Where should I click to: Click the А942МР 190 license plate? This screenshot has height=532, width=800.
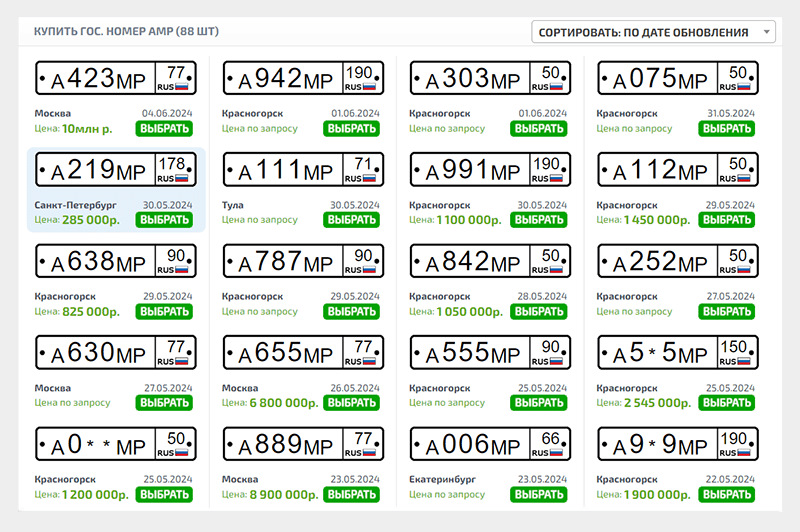pos(303,78)
